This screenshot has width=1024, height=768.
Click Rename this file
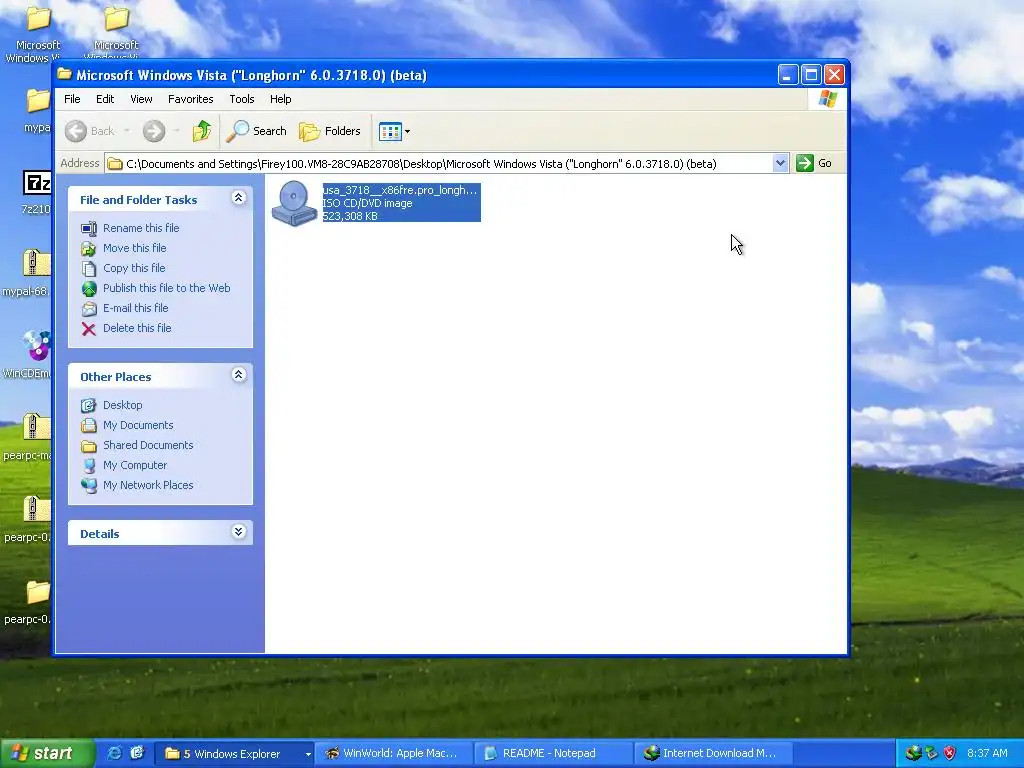point(141,228)
